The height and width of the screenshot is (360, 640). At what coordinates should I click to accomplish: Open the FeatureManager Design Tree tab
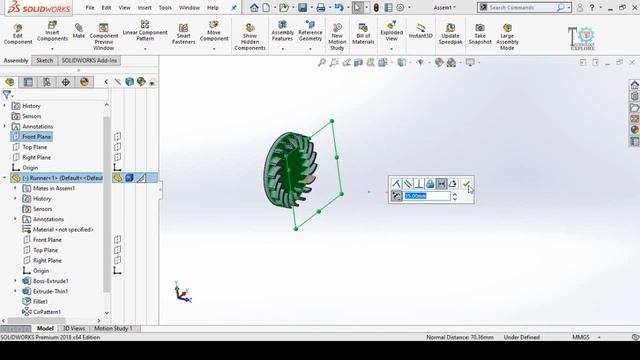(9, 82)
